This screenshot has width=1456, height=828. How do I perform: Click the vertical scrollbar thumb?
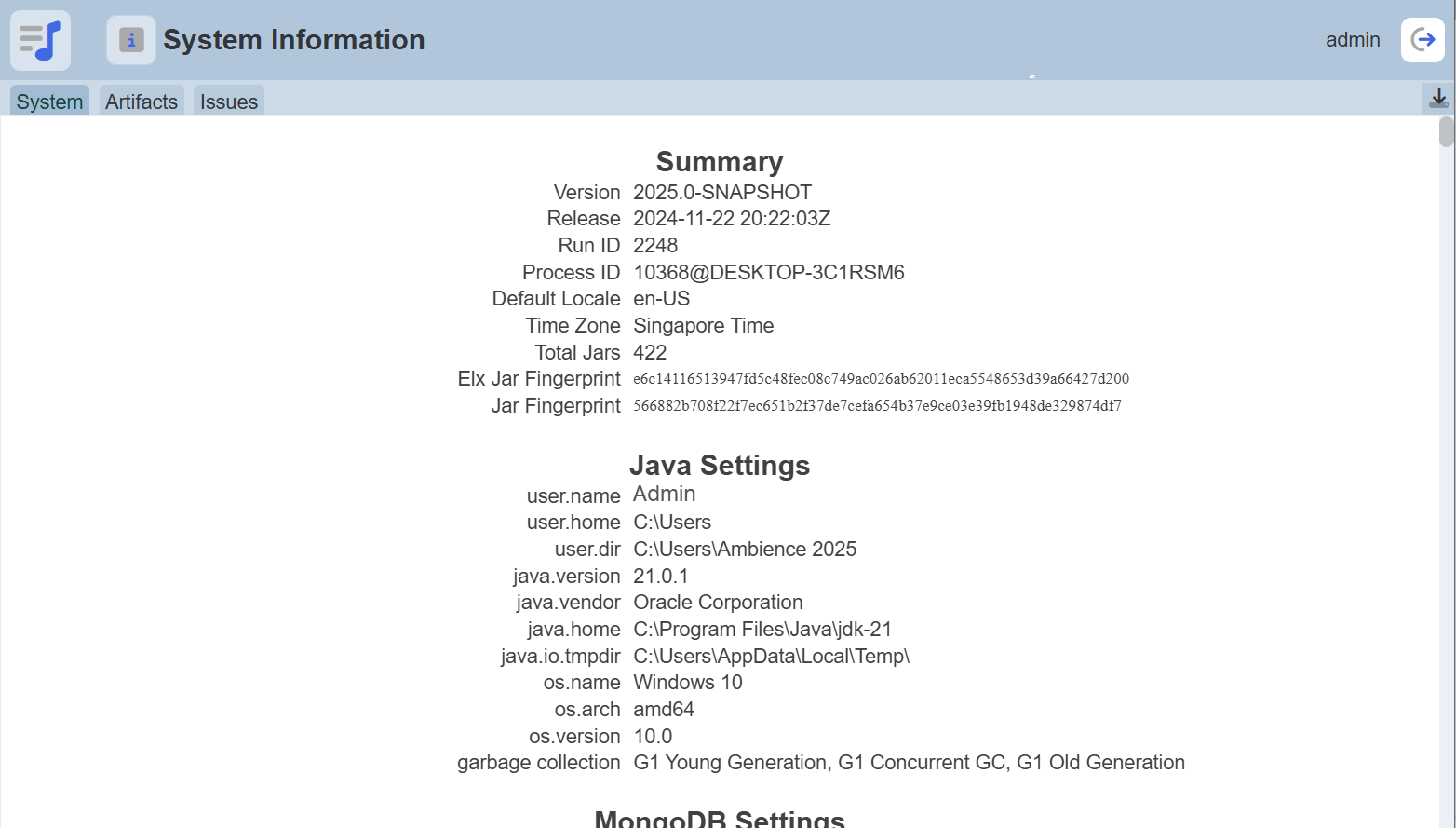coord(1446,132)
